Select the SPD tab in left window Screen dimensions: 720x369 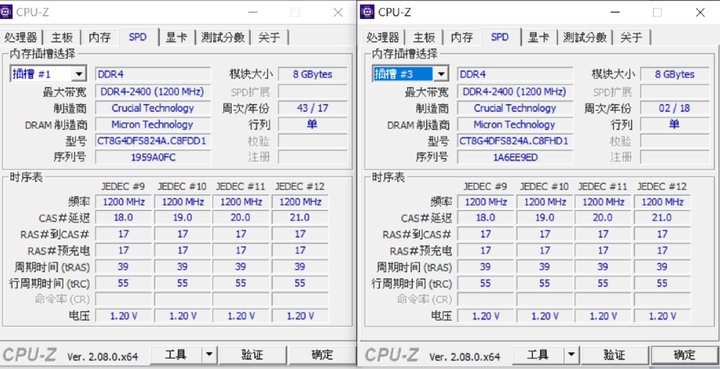click(138, 37)
